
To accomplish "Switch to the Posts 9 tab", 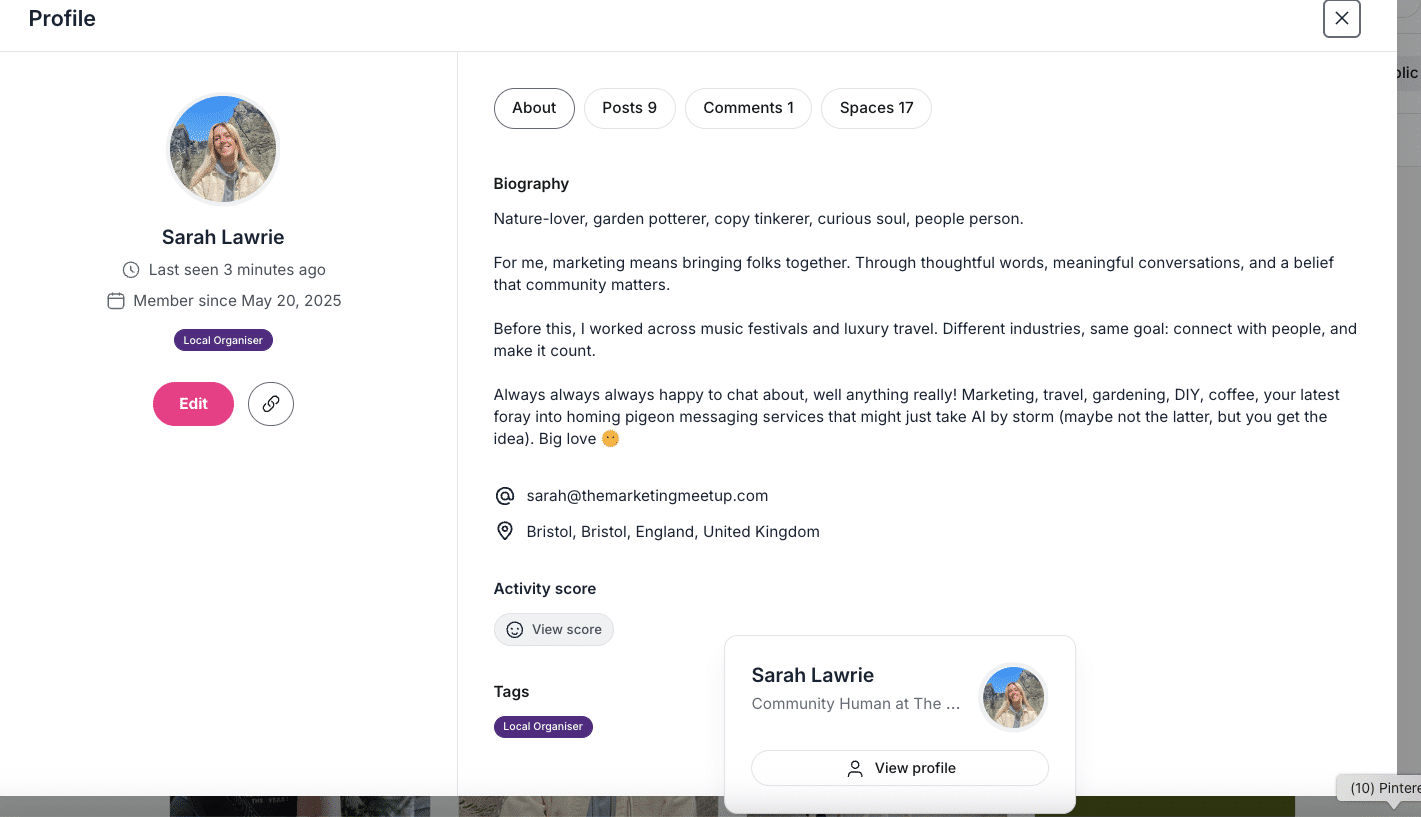I will click(x=630, y=108).
